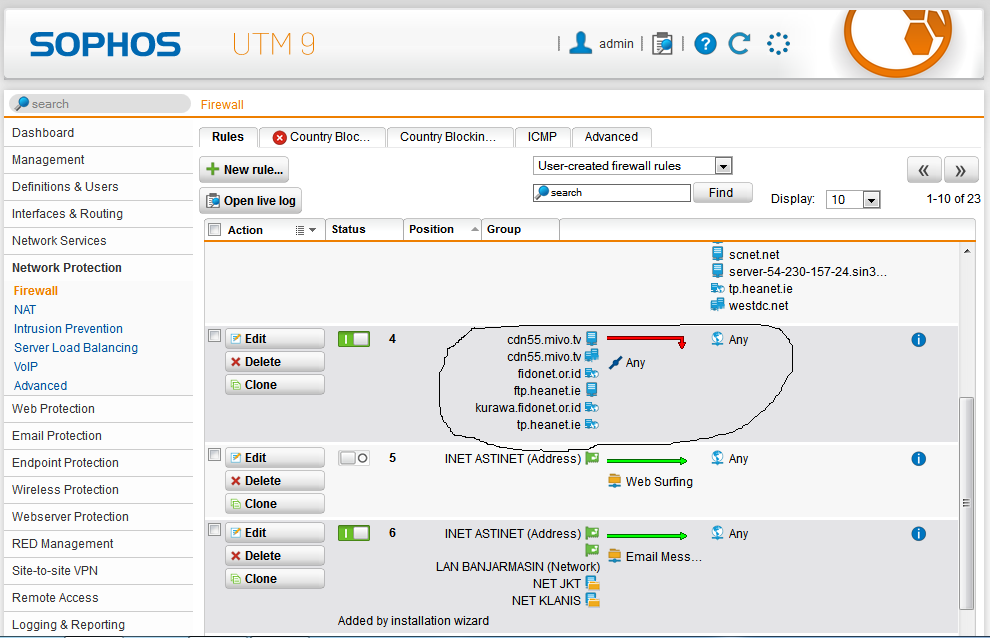This screenshot has width=990, height=638.
Task: Go to the next page of rules
Action: pos(960,170)
